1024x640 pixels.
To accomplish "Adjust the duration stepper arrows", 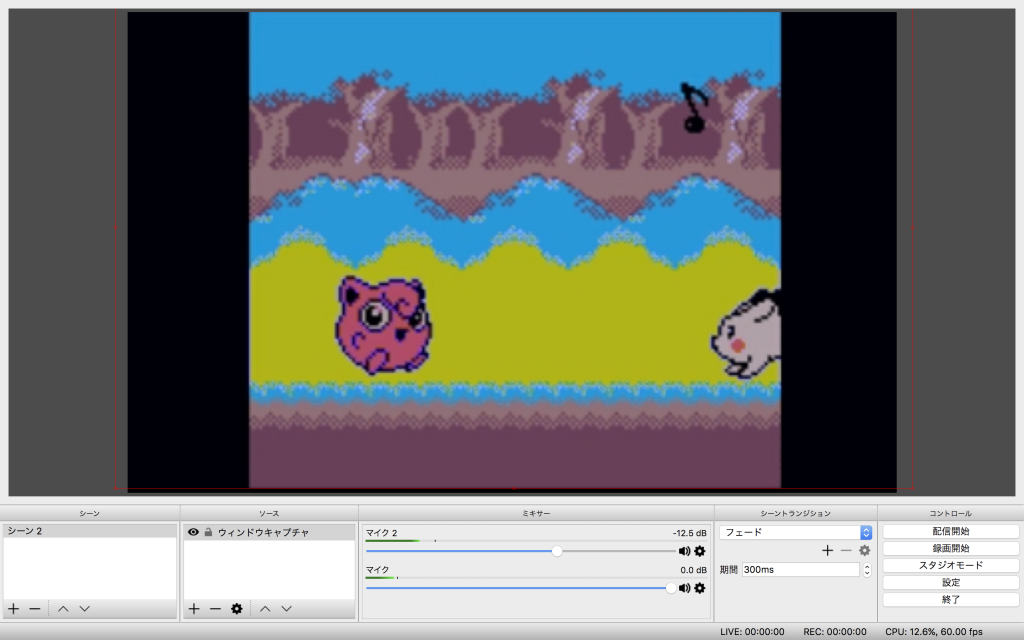I will click(x=867, y=569).
